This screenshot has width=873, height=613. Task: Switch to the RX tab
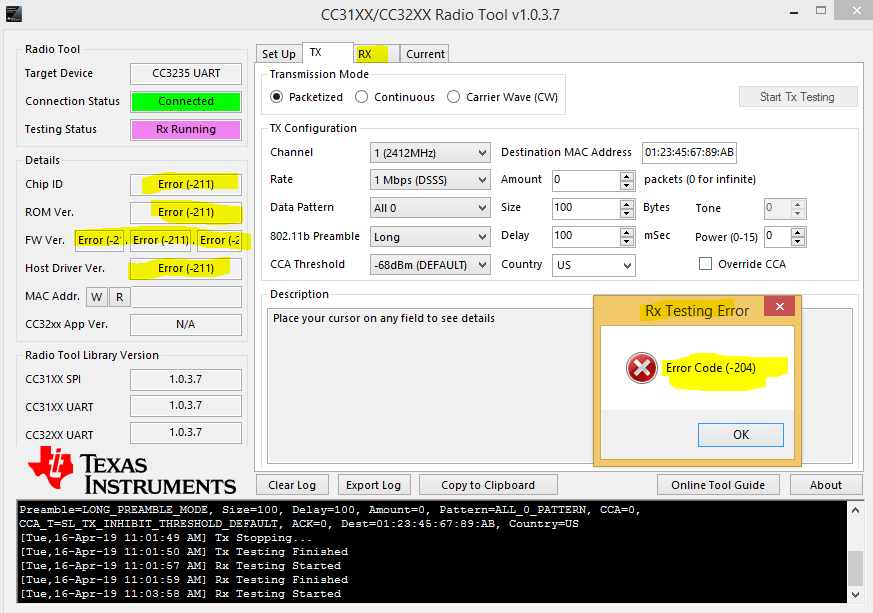tap(376, 54)
